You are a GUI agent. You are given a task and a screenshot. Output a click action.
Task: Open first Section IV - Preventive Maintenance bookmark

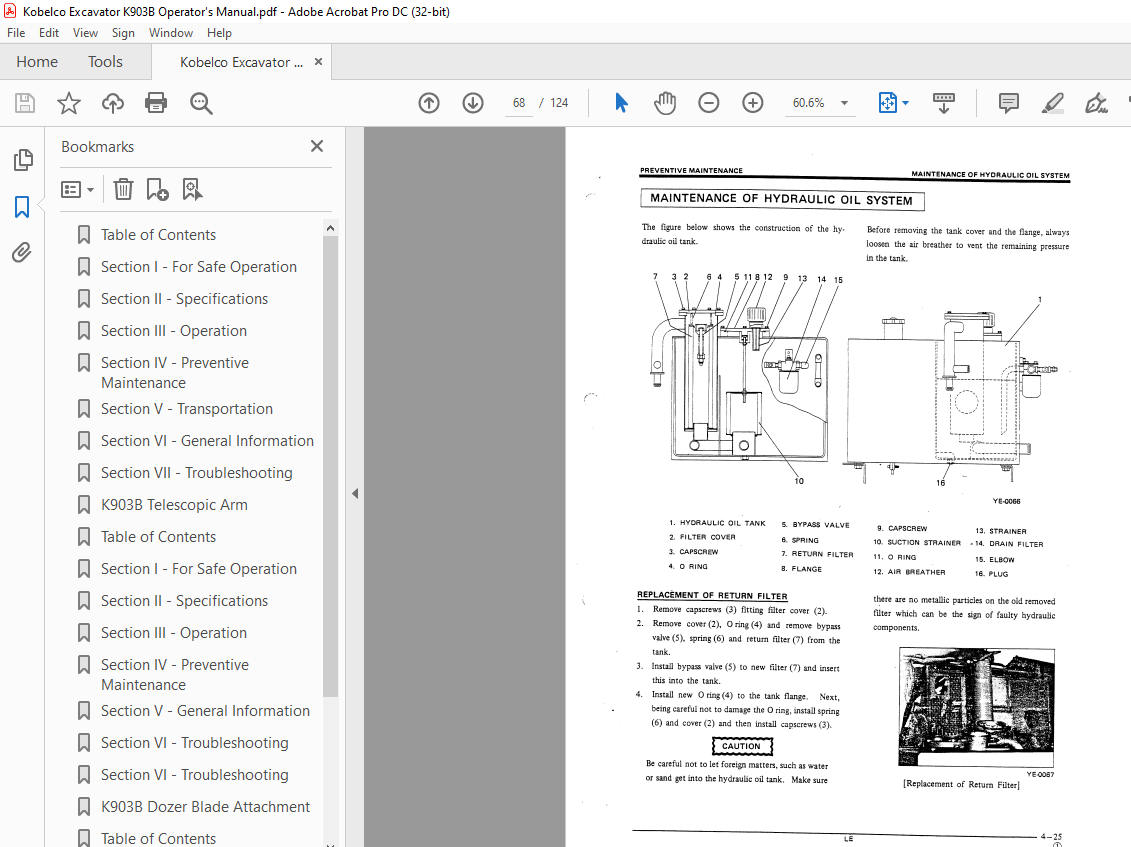[175, 372]
